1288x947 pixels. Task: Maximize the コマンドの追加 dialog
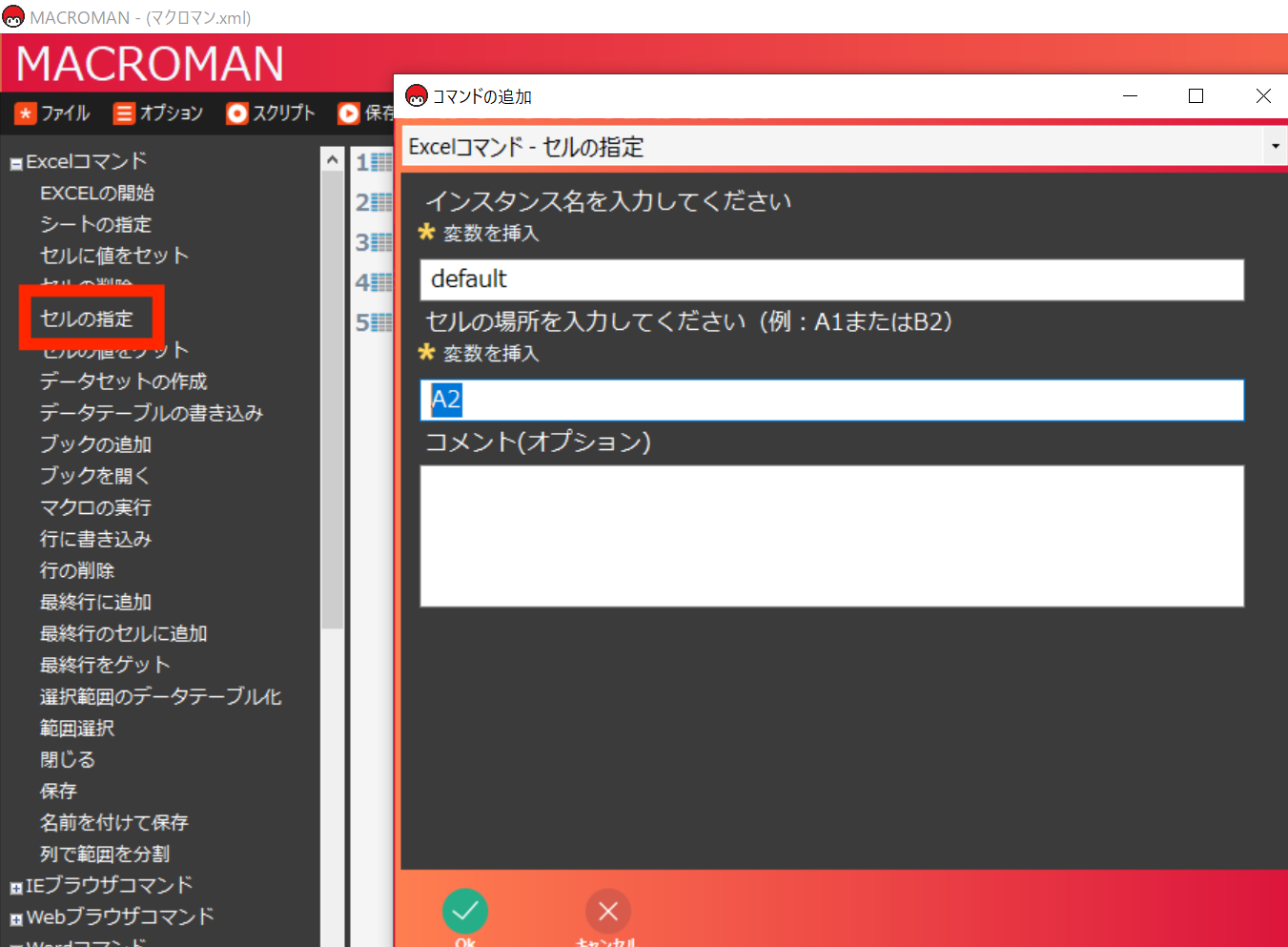click(x=1196, y=96)
